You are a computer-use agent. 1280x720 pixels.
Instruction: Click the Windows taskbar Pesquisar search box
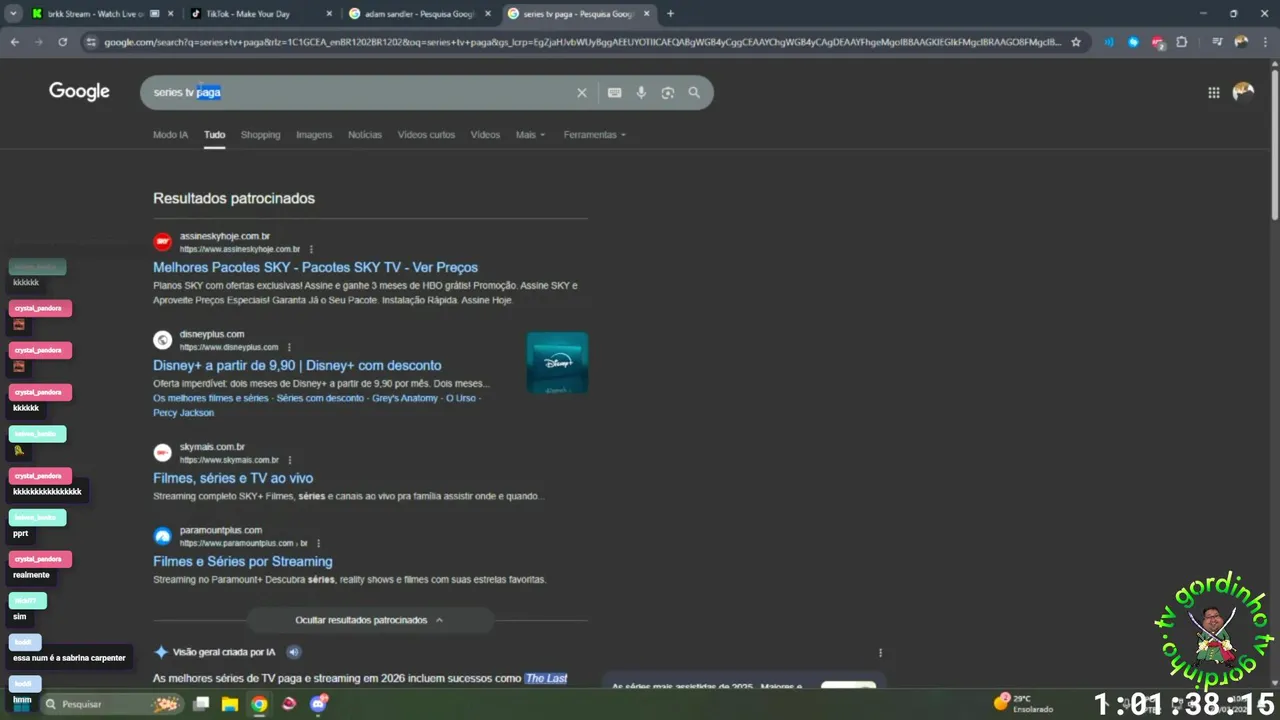click(x=111, y=704)
